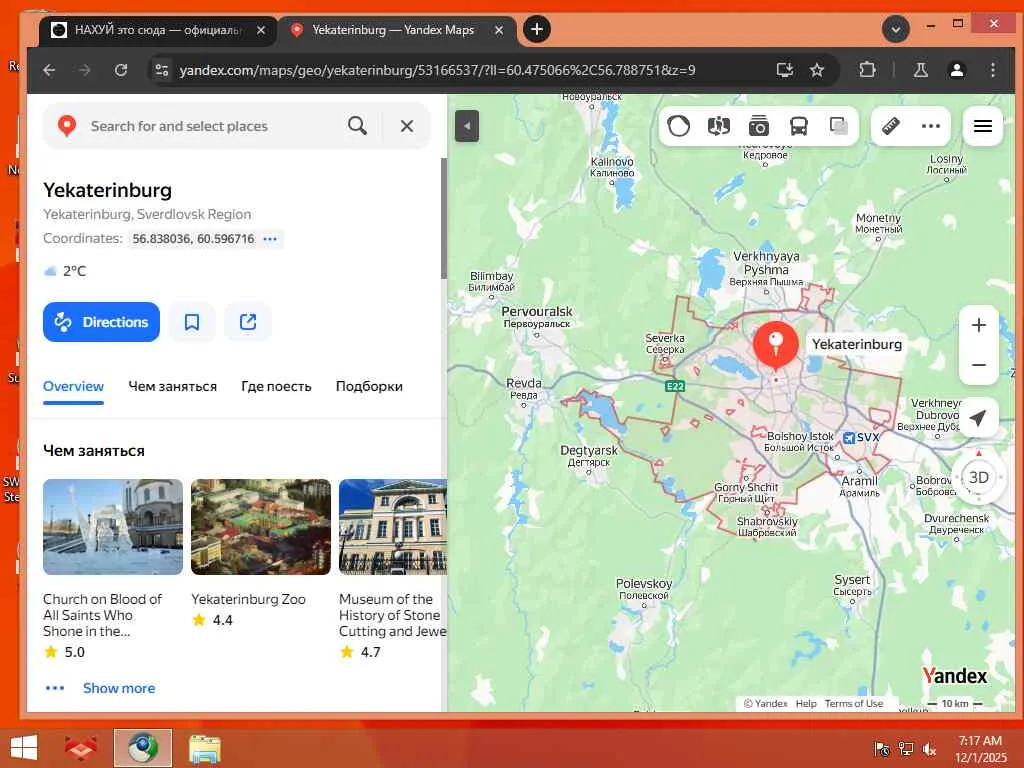Focus the 'Search for and select places' field
Viewport: 1024px width, 768px height.
point(212,126)
